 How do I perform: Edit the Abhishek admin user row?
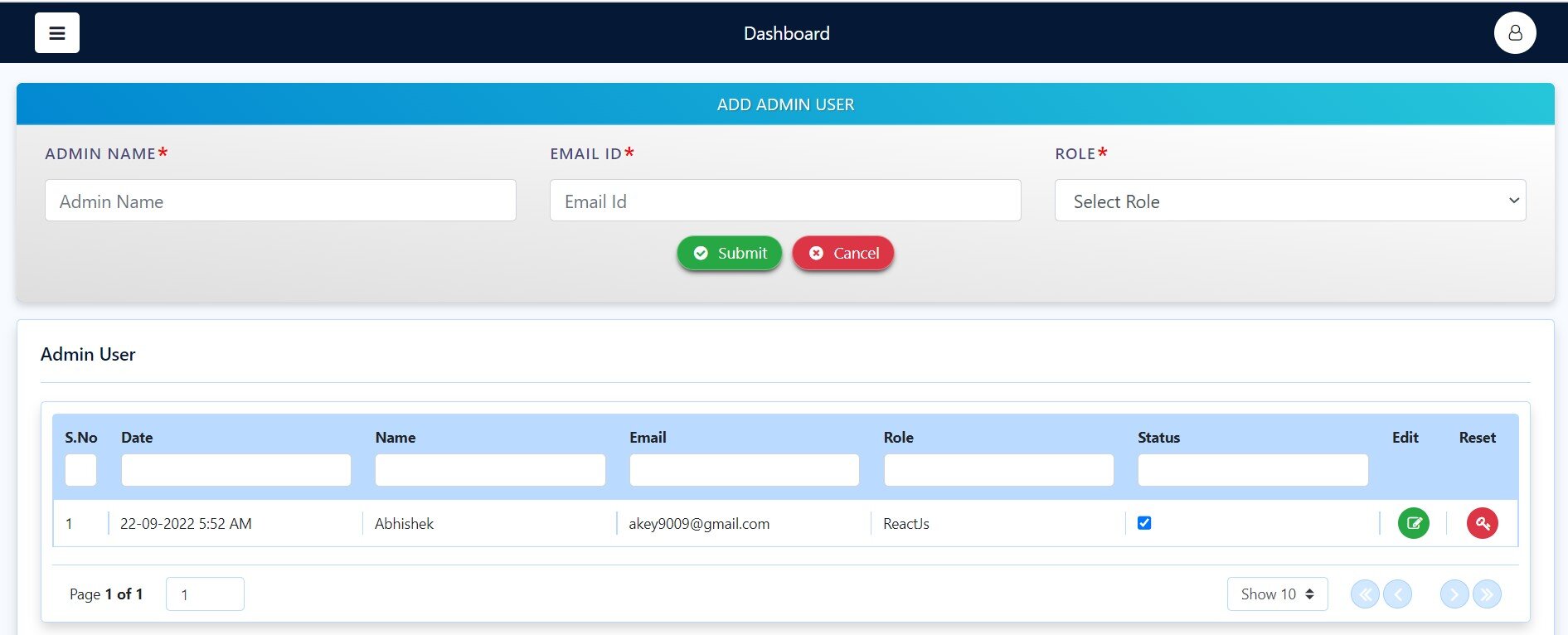click(1414, 523)
